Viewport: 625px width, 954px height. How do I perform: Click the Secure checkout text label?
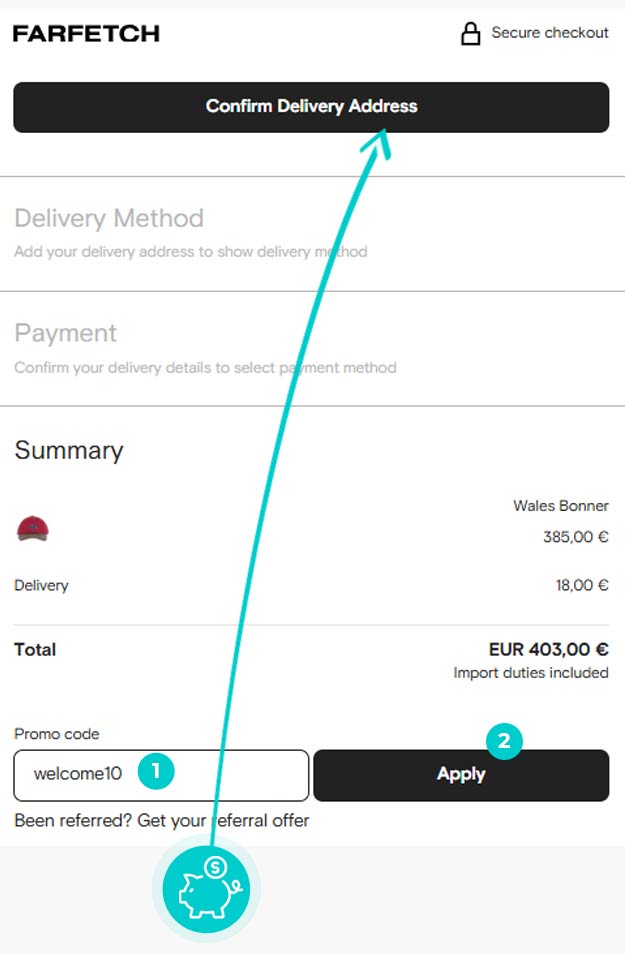(550, 32)
